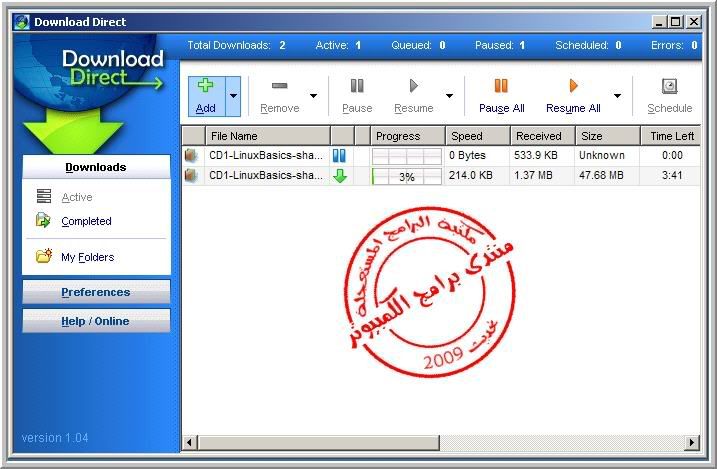Sort by the Progress column header
The image size is (717, 469).
click(x=408, y=136)
